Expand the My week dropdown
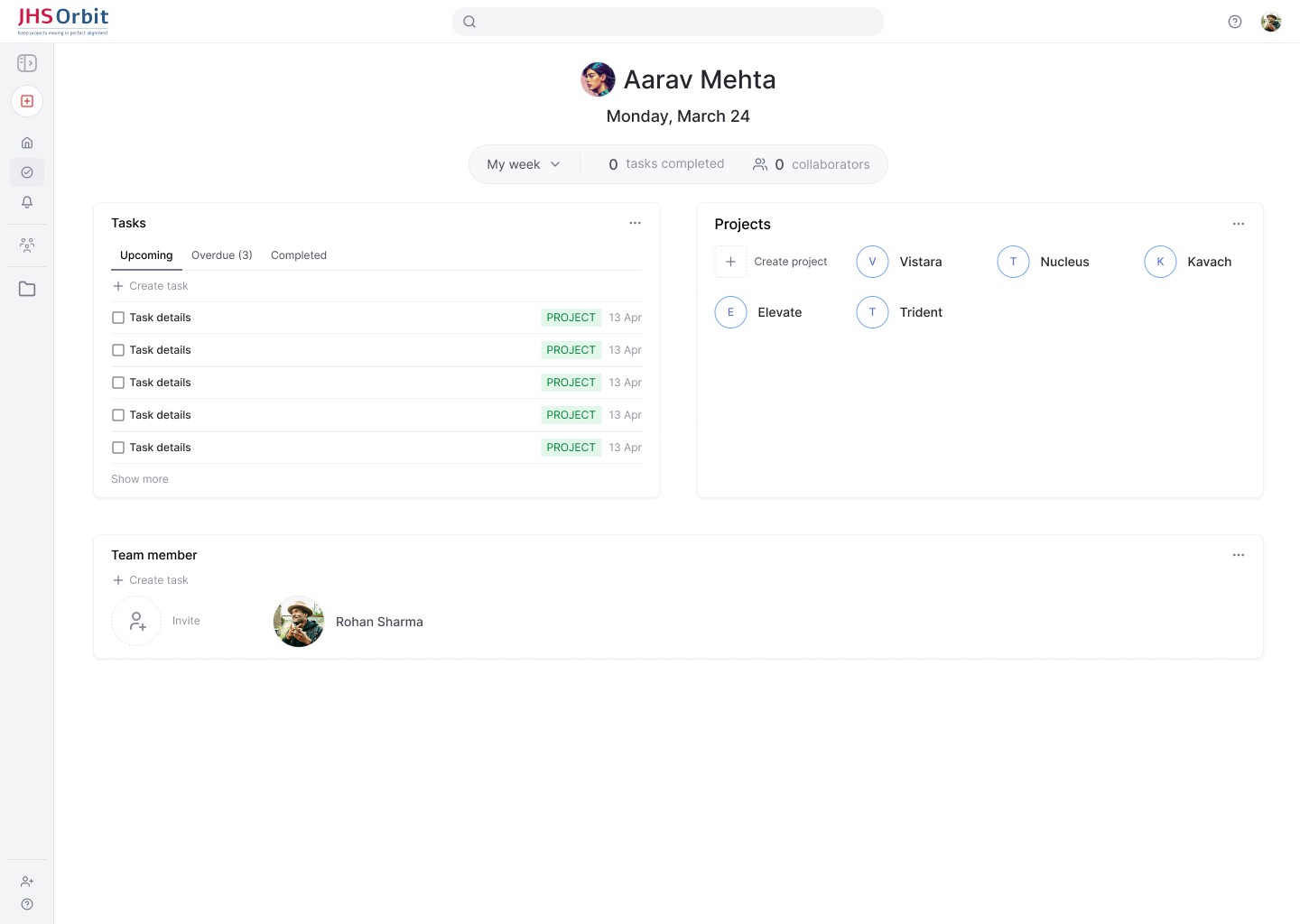 coord(524,164)
